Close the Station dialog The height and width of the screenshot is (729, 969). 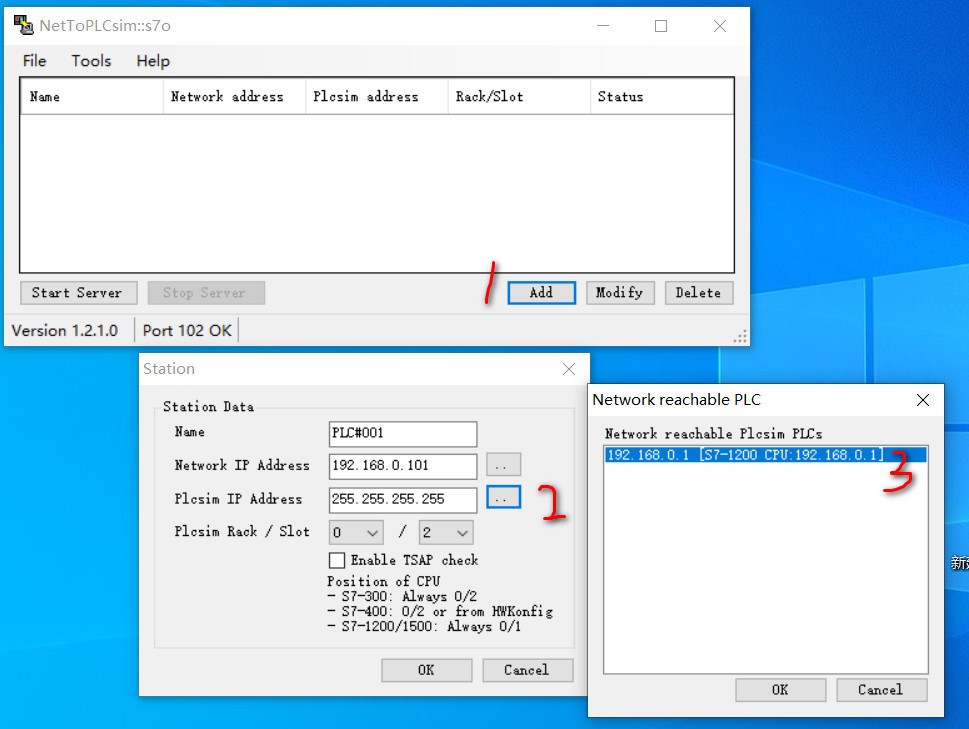click(569, 369)
